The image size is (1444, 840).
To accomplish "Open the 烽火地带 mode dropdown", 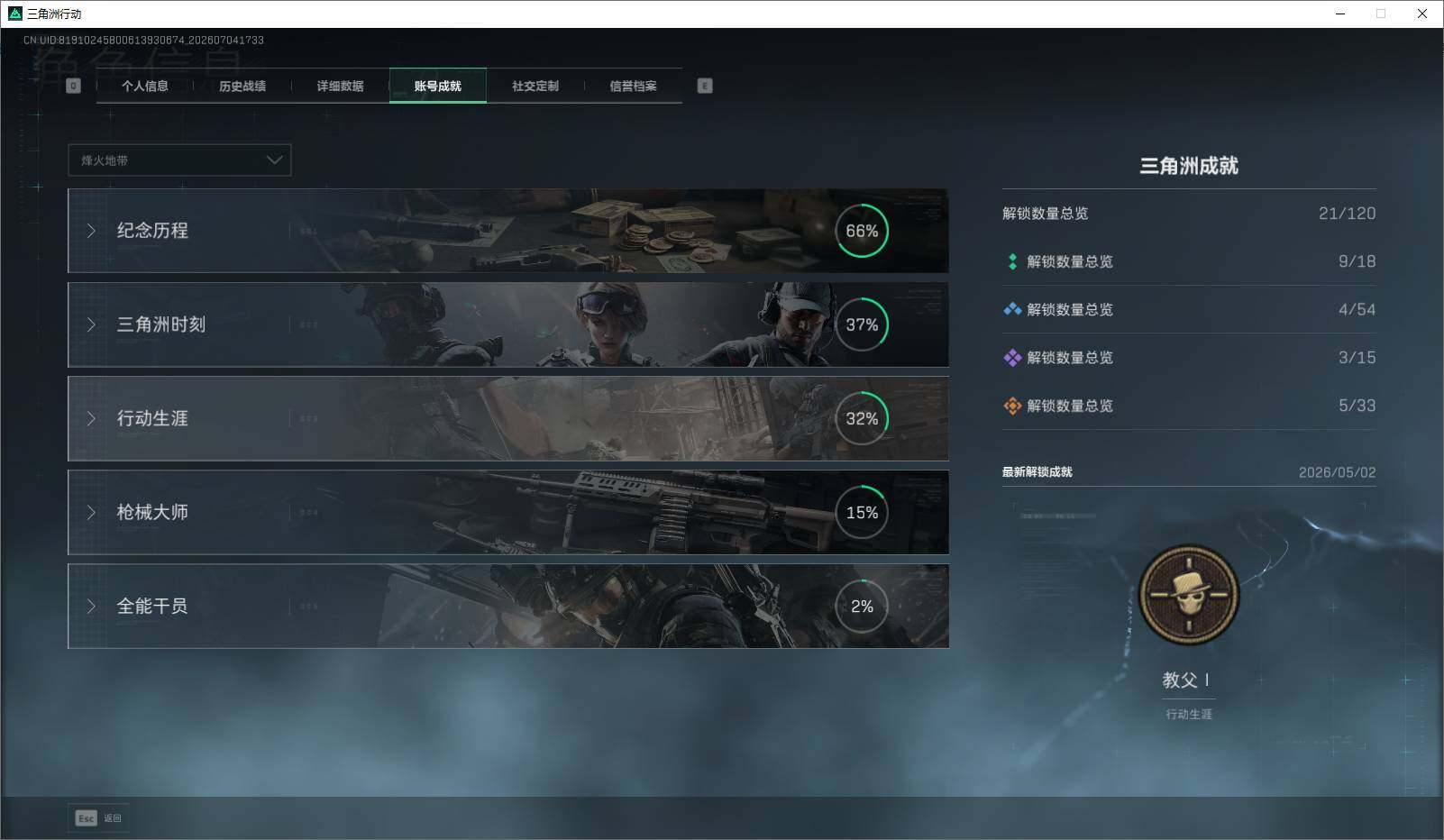I will 179,160.
